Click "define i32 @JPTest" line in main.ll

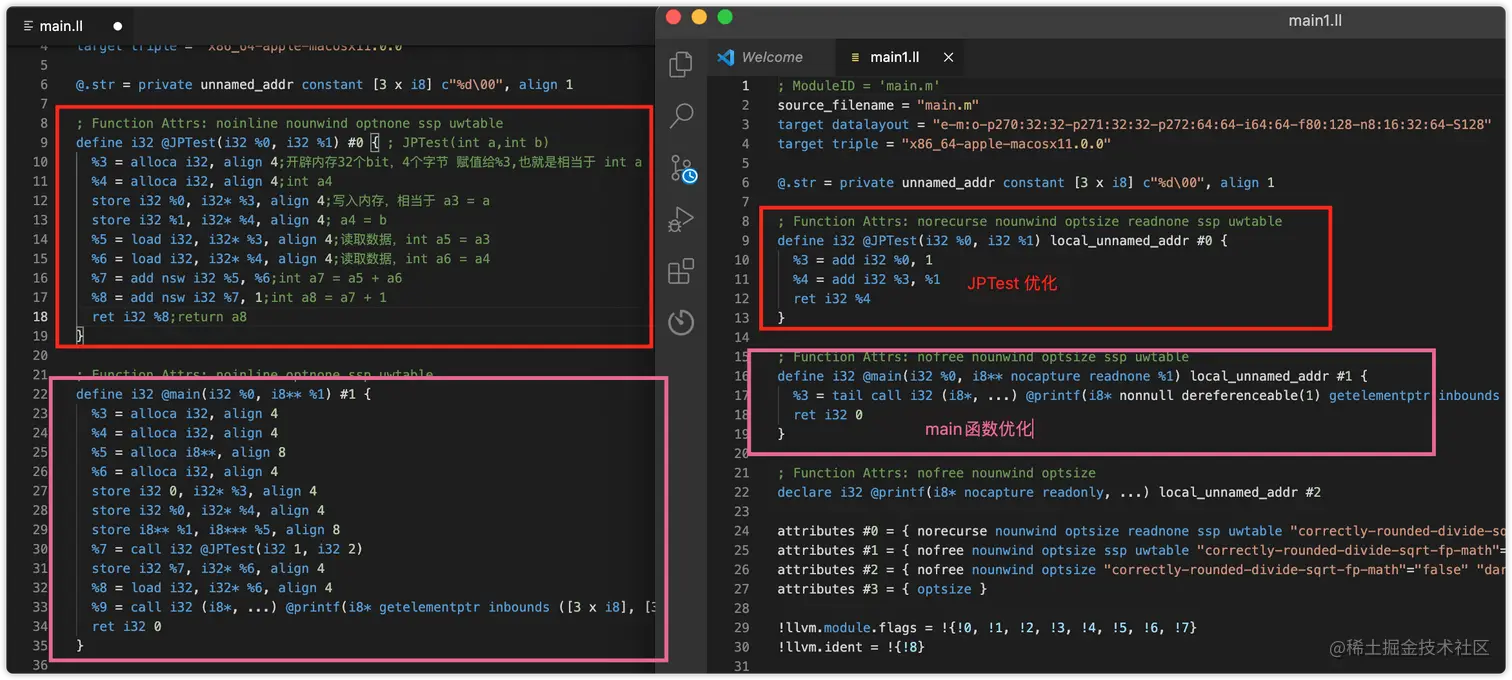[312, 142]
